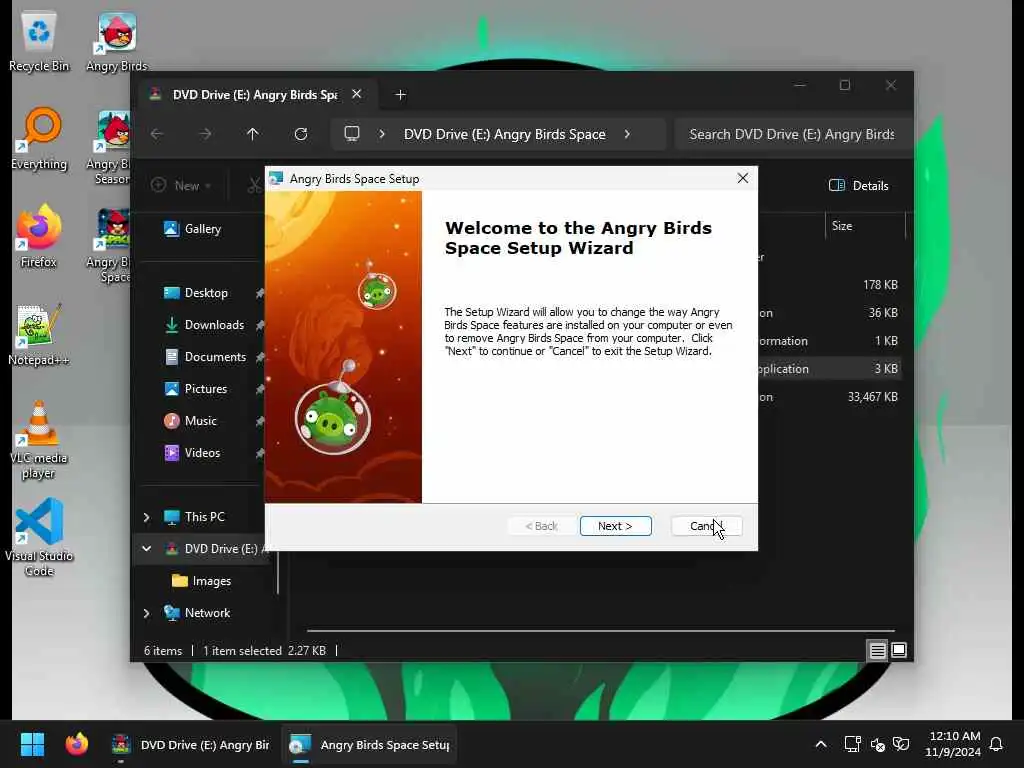Select the highlighted 3 KB file row

pos(829,368)
